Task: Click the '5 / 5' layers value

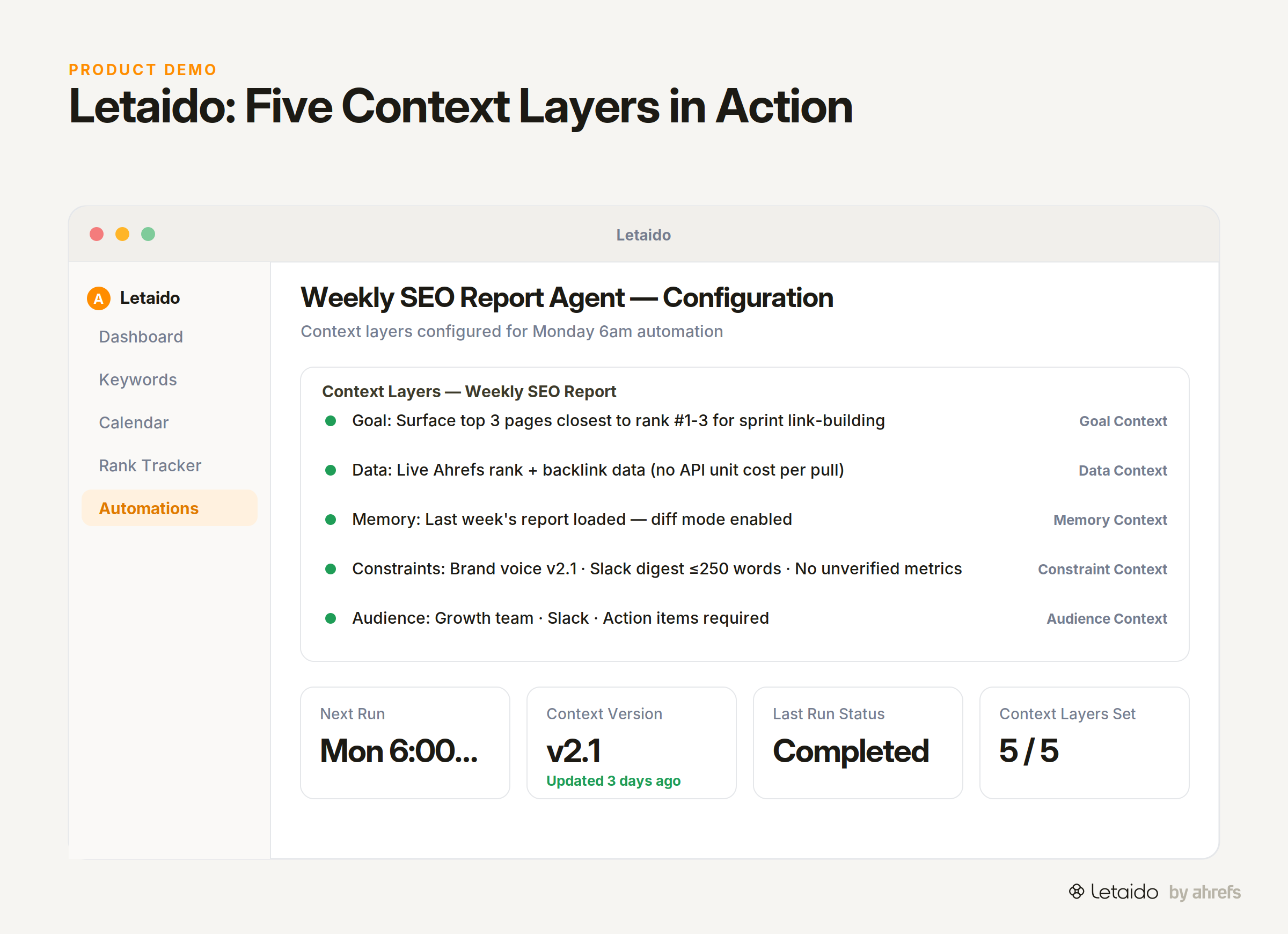Action: coord(1028,751)
